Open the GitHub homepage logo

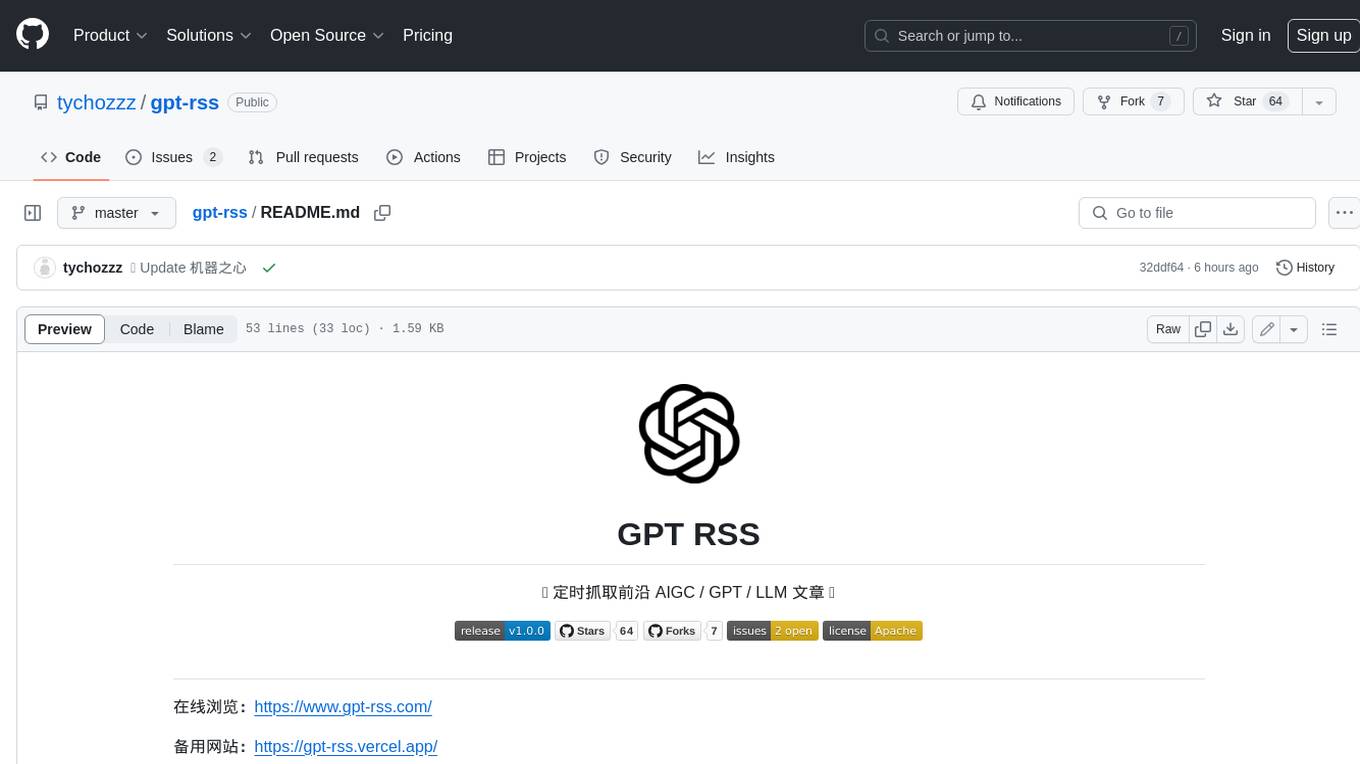click(32, 35)
